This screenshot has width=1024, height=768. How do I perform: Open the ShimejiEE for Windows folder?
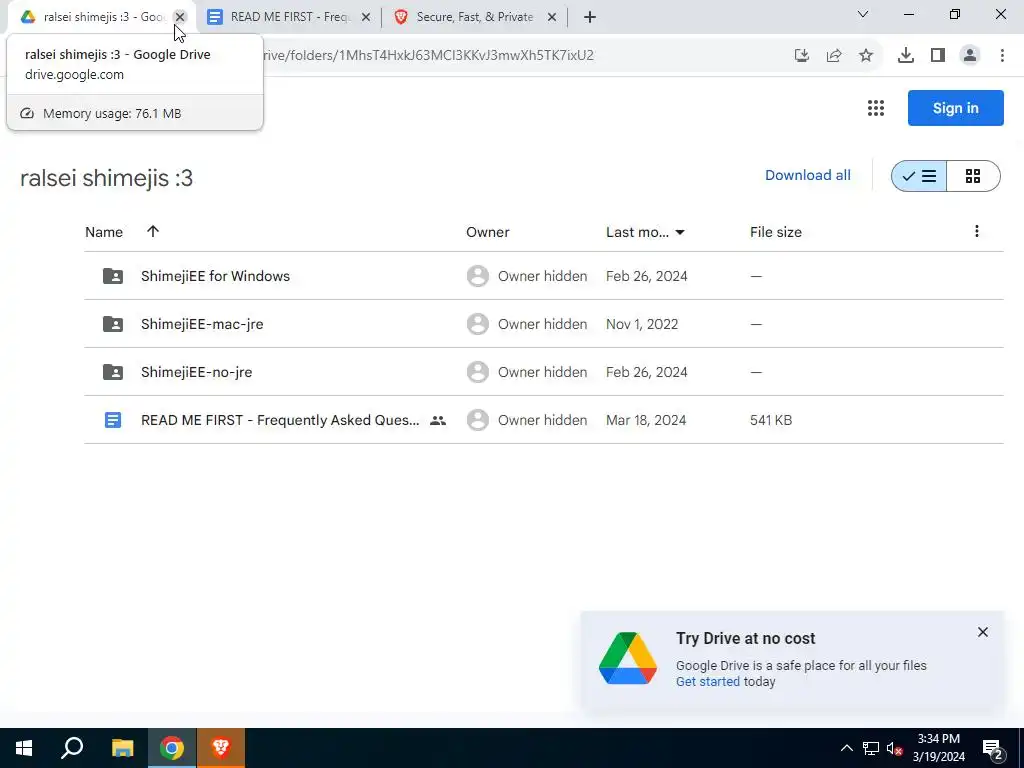click(216, 276)
